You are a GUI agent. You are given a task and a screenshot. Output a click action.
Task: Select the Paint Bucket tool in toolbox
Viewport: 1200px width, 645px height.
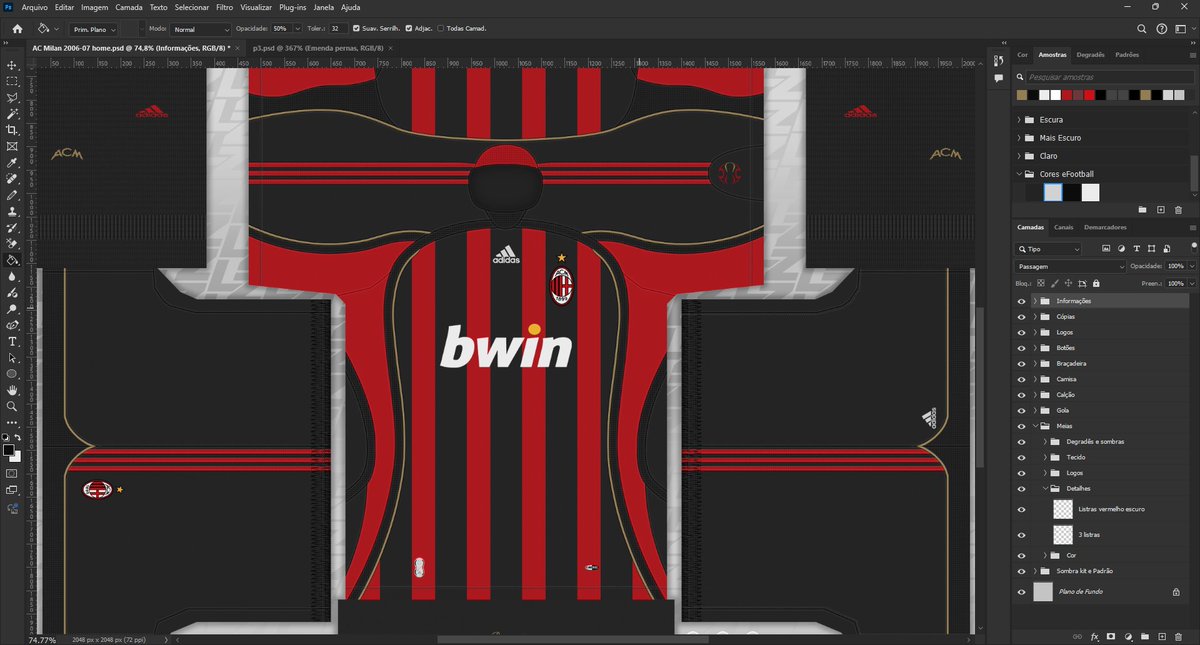pyautogui.click(x=12, y=260)
